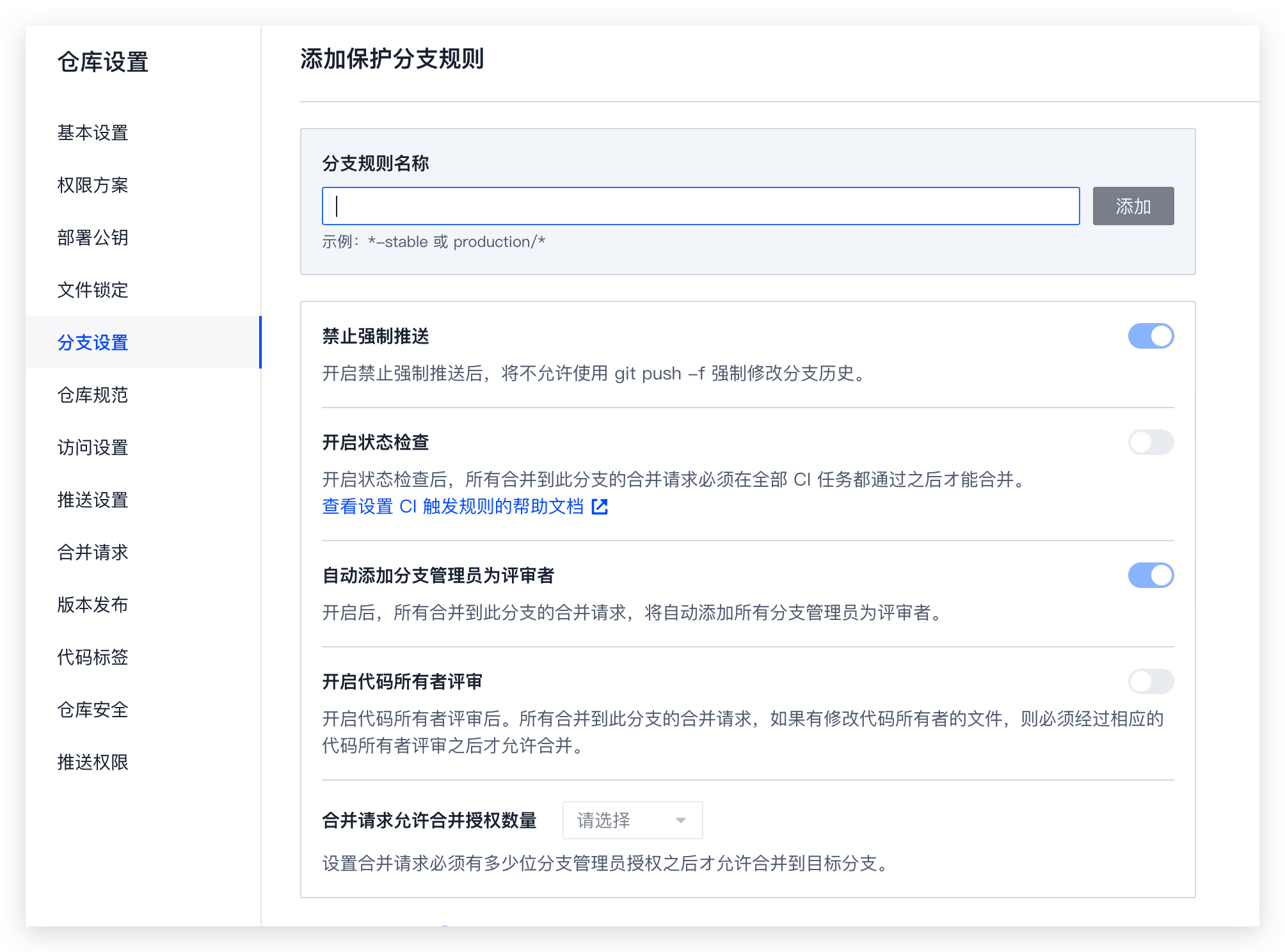The height and width of the screenshot is (952, 1285).
Task: Select 分支设置 sidebar entry
Action: [93, 342]
